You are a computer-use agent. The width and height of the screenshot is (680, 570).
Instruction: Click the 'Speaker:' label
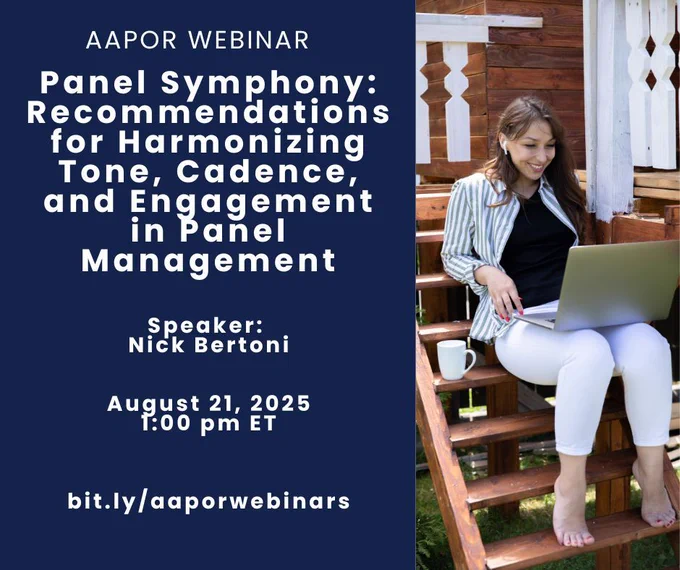205,327
